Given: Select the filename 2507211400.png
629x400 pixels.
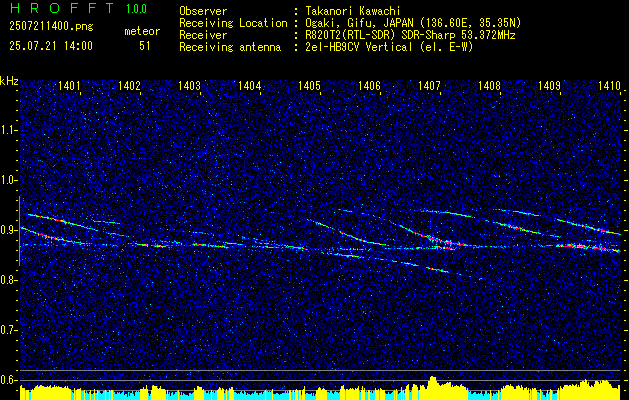Looking at the screenshot, I should coord(51,27).
